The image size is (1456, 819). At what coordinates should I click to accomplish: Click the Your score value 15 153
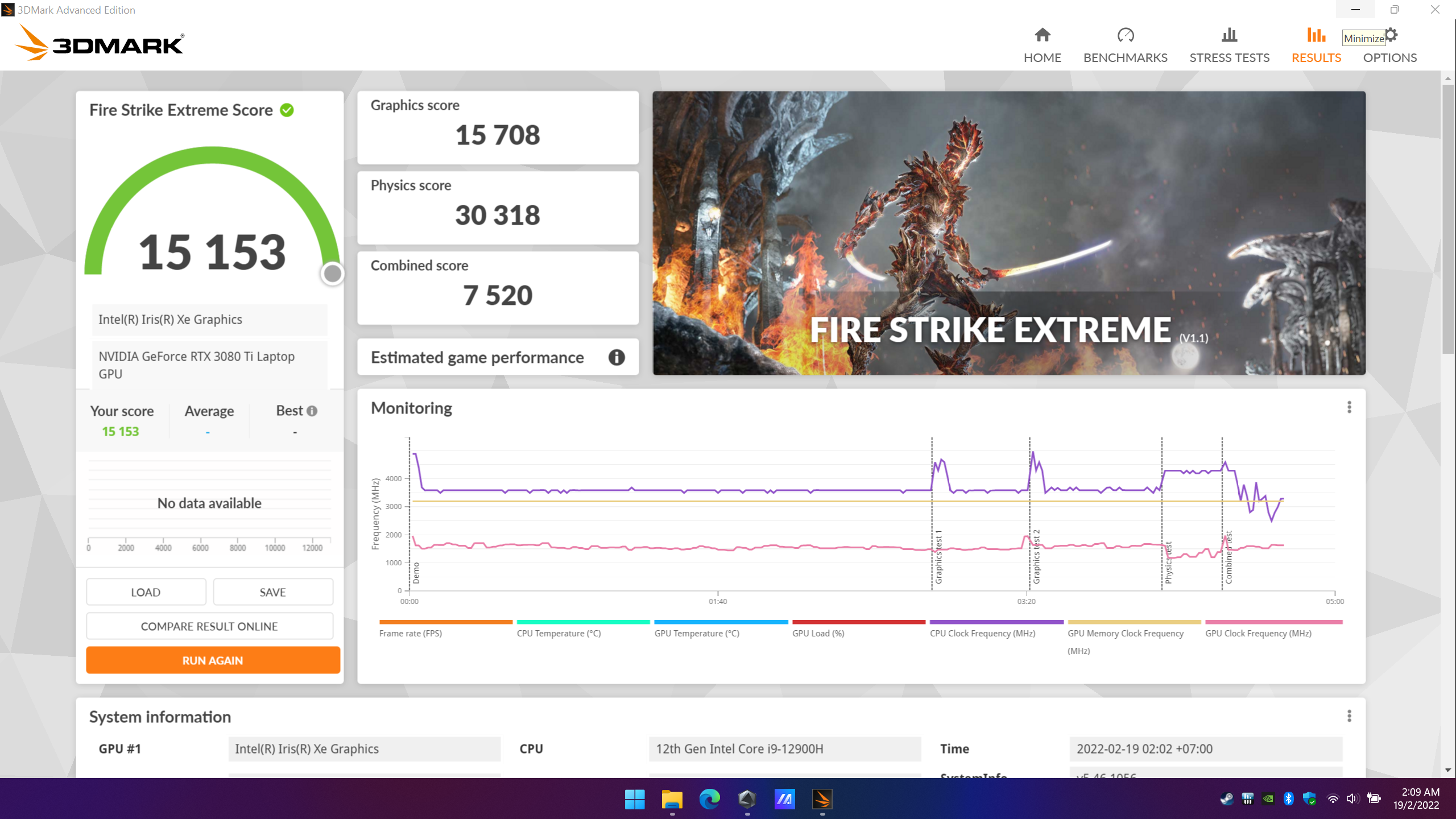click(120, 432)
